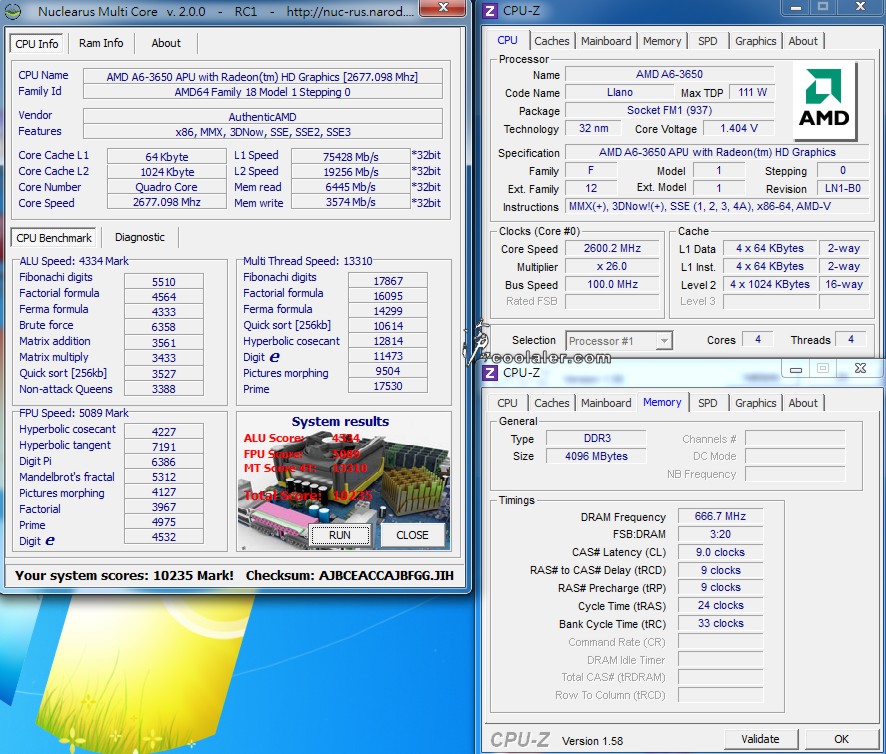Click the OK button in CPU-Z

click(841, 739)
